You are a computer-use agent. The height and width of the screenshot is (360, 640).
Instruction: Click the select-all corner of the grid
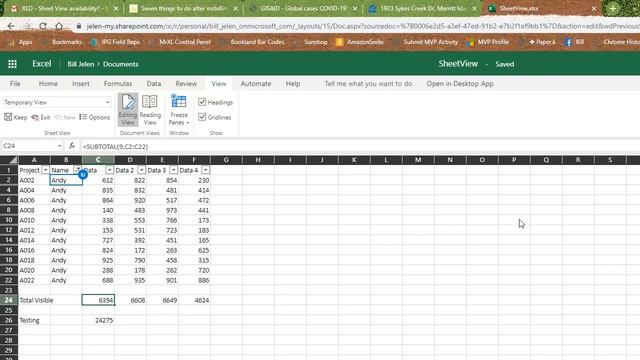(x=9, y=160)
